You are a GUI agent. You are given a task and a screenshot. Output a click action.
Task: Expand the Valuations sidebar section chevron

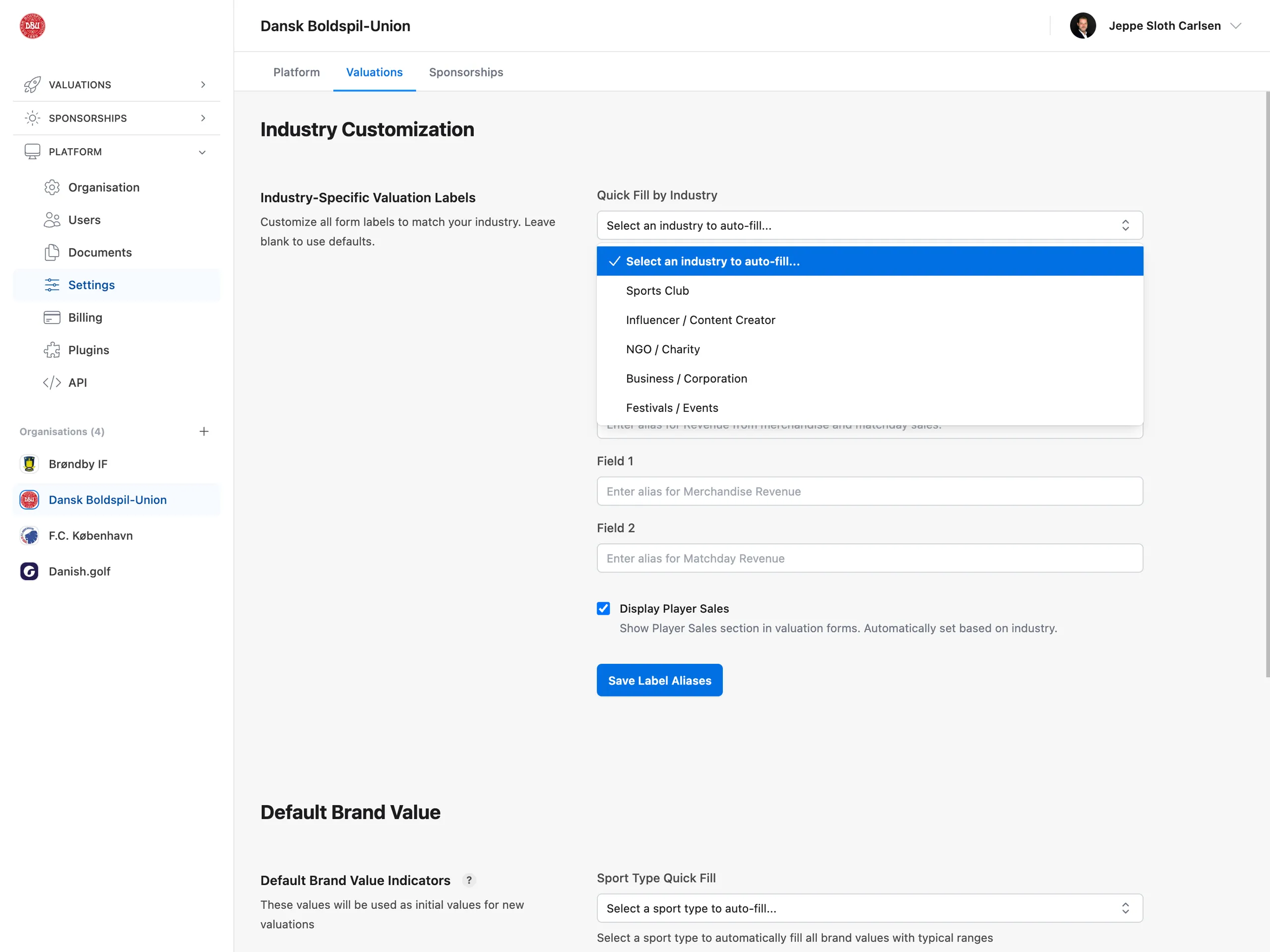pyautogui.click(x=203, y=84)
